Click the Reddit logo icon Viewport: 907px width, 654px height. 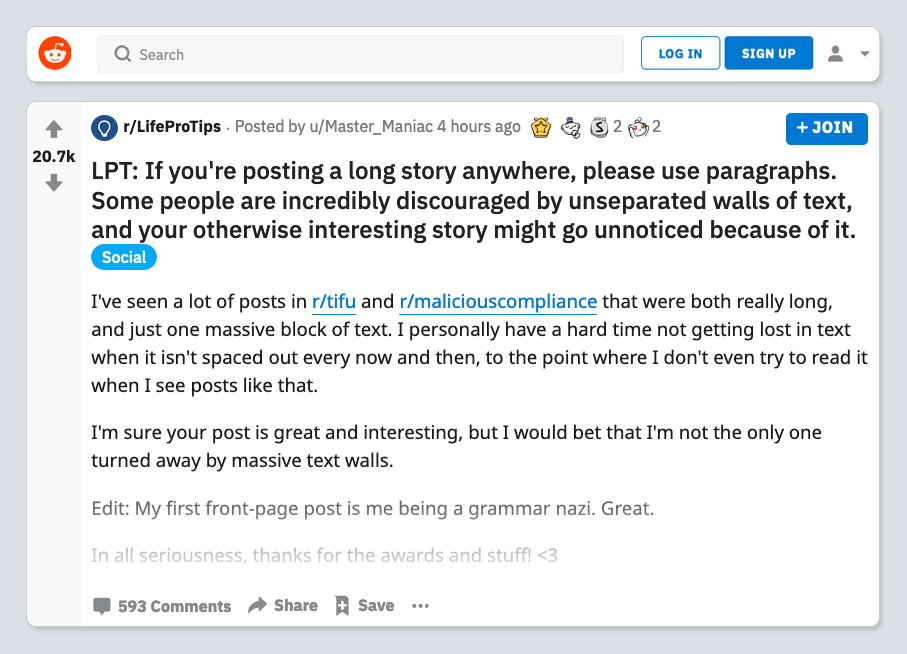point(55,53)
